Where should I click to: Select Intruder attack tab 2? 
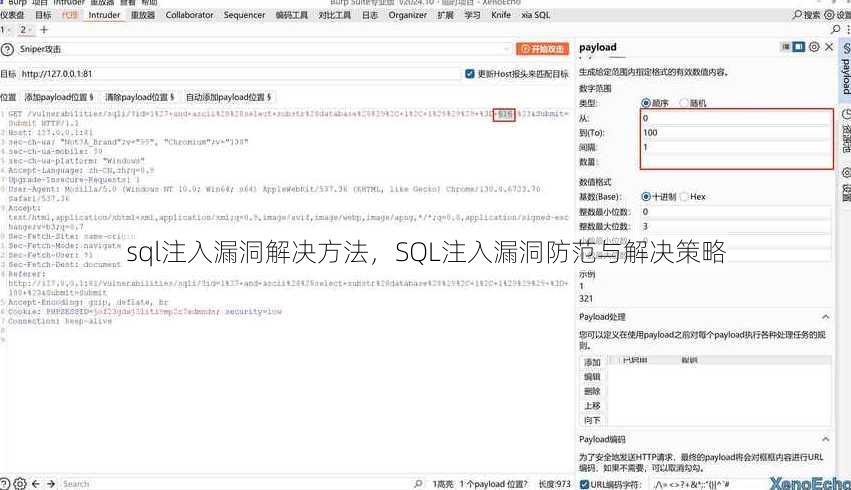(x=24, y=30)
